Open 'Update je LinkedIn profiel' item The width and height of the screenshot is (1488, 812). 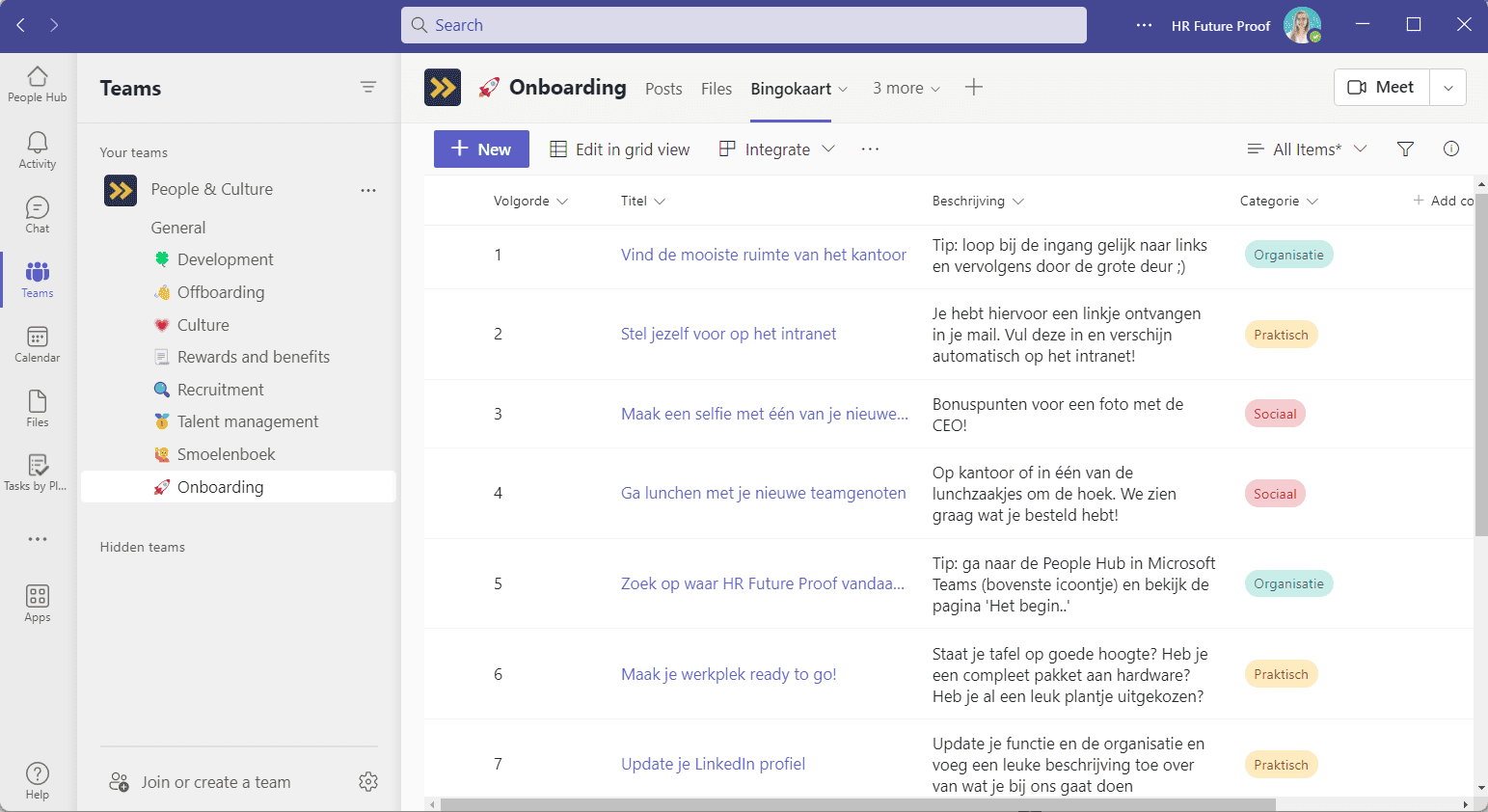(x=713, y=764)
